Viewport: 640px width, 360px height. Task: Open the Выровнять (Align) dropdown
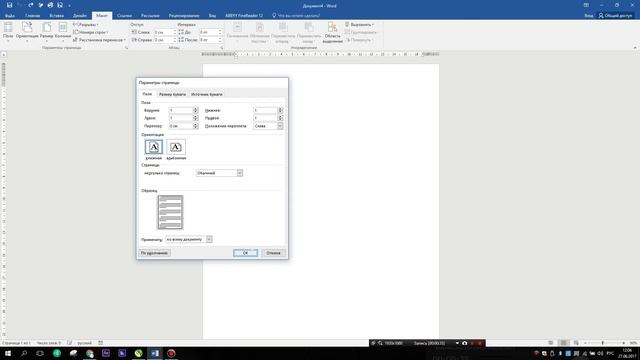[360, 24]
